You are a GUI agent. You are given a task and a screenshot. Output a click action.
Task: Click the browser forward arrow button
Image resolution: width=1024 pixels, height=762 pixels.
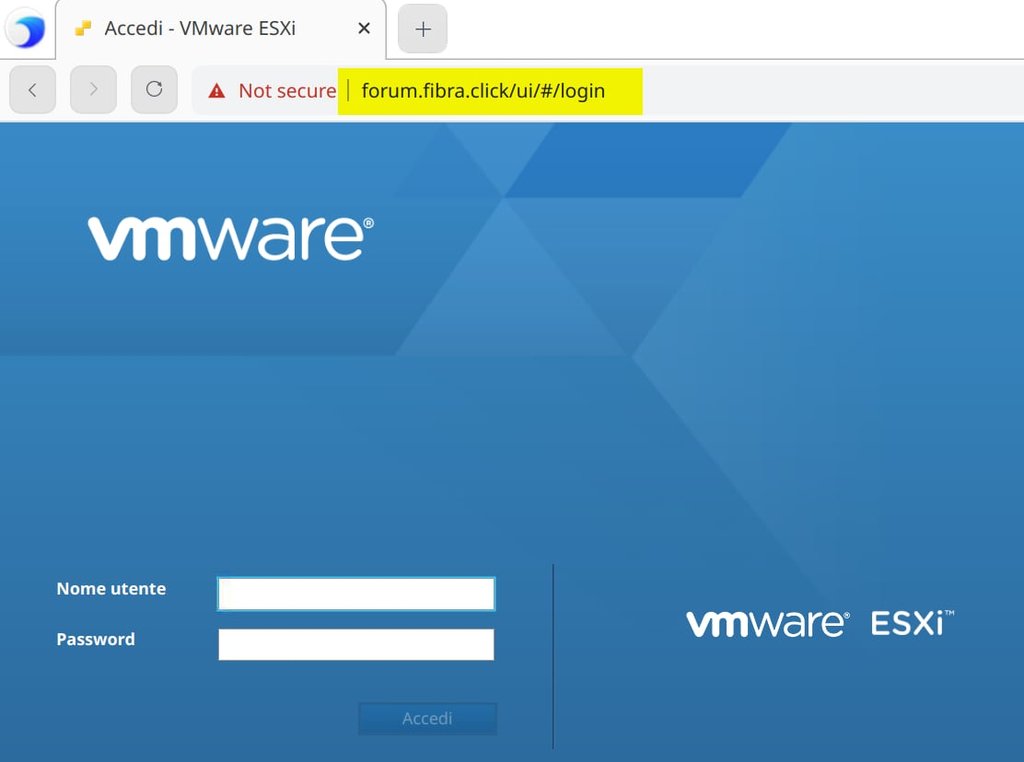click(93, 89)
